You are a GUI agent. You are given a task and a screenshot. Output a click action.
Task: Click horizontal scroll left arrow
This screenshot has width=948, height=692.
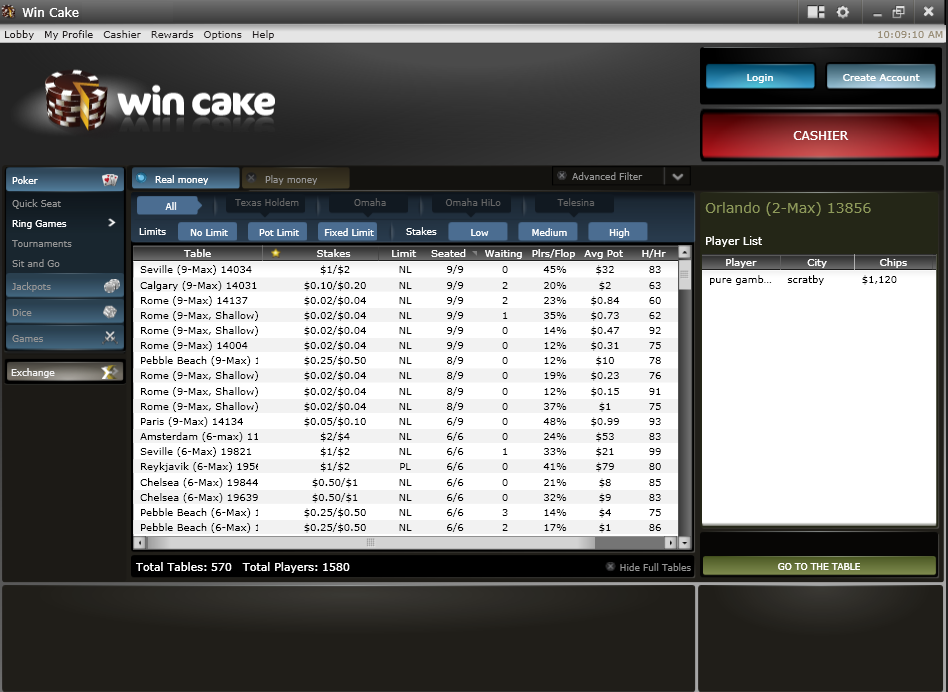tap(140, 543)
